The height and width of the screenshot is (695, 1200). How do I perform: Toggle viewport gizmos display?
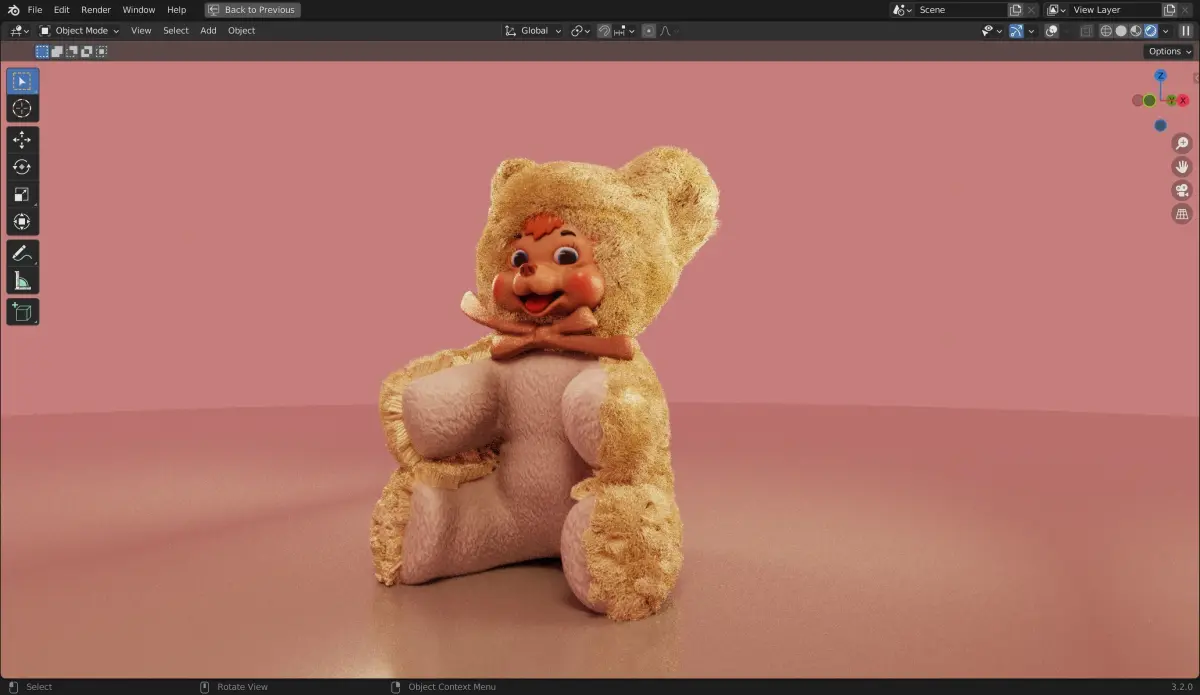click(x=1017, y=31)
